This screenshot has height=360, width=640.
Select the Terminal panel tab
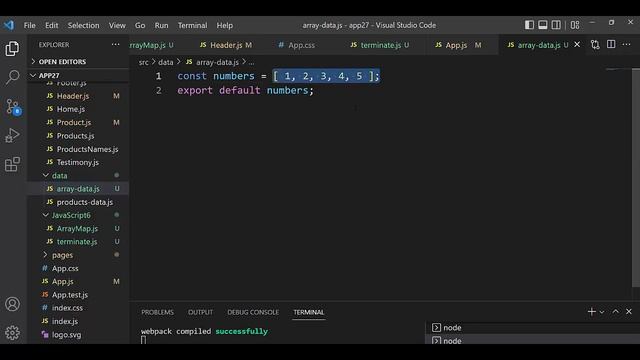click(x=309, y=312)
